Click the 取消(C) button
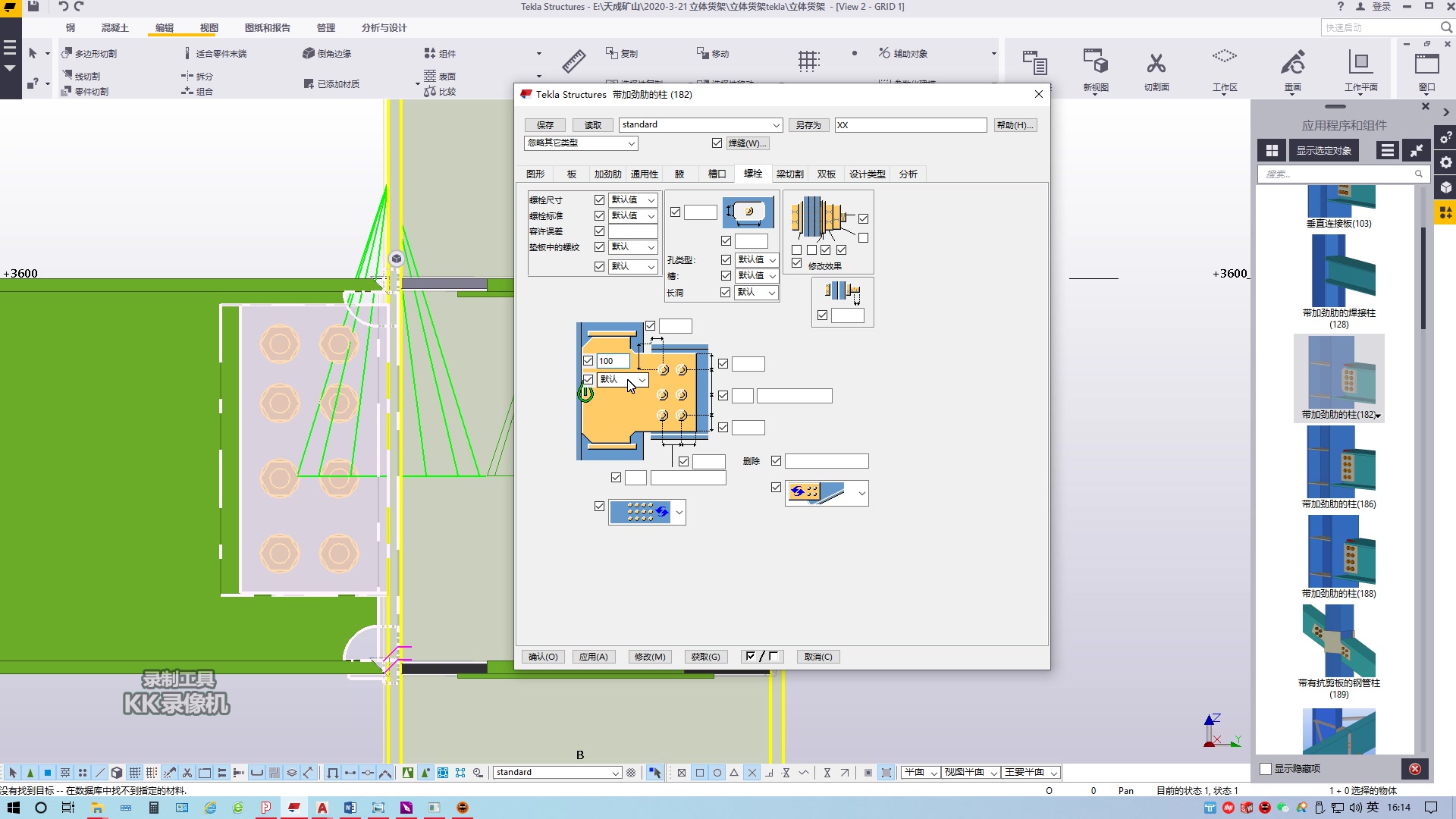The height and width of the screenshot is (819, 1456). pyautogui.click(x=817, y=656)
